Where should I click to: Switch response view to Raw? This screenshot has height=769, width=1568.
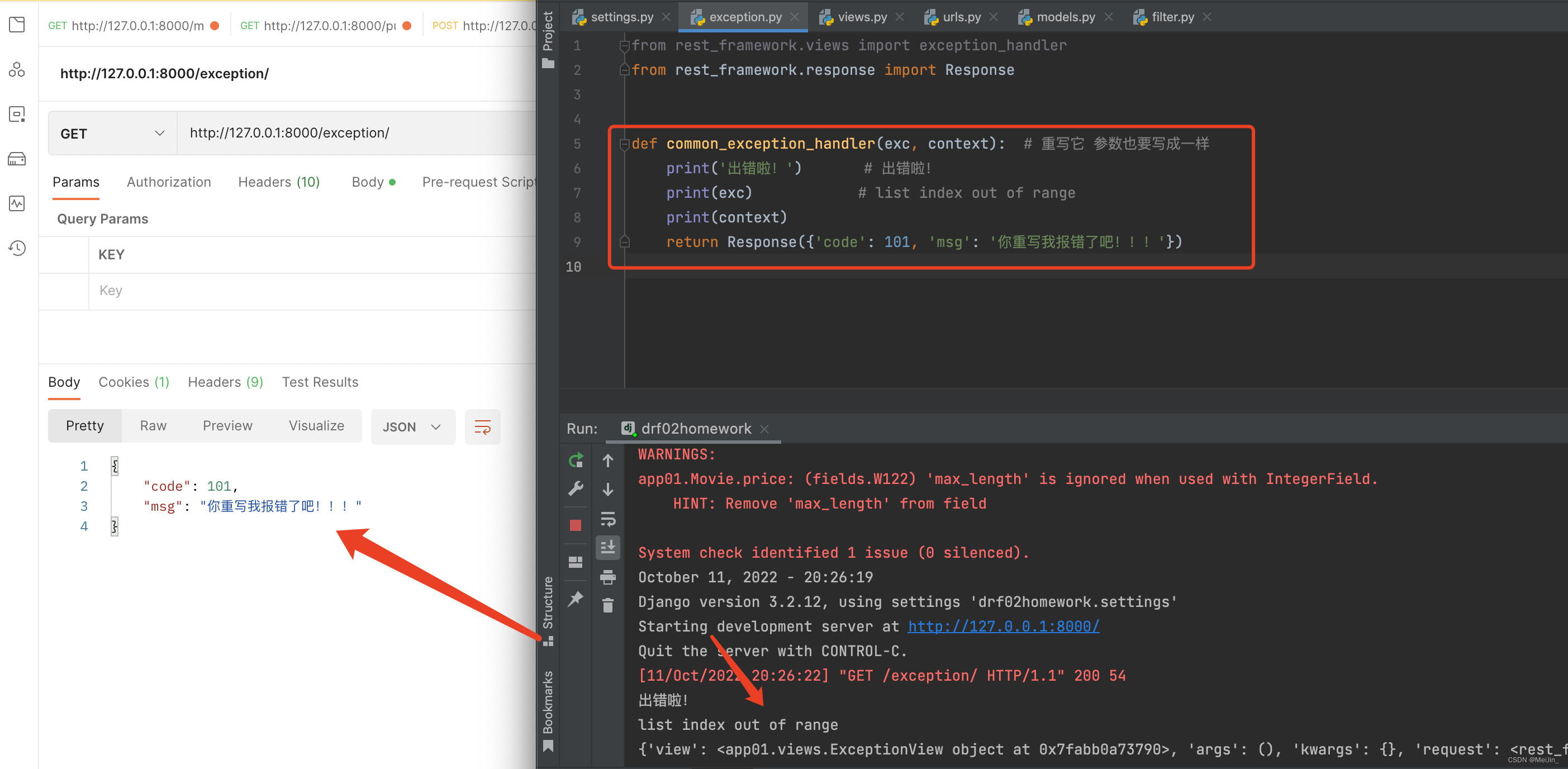[153, 426]
